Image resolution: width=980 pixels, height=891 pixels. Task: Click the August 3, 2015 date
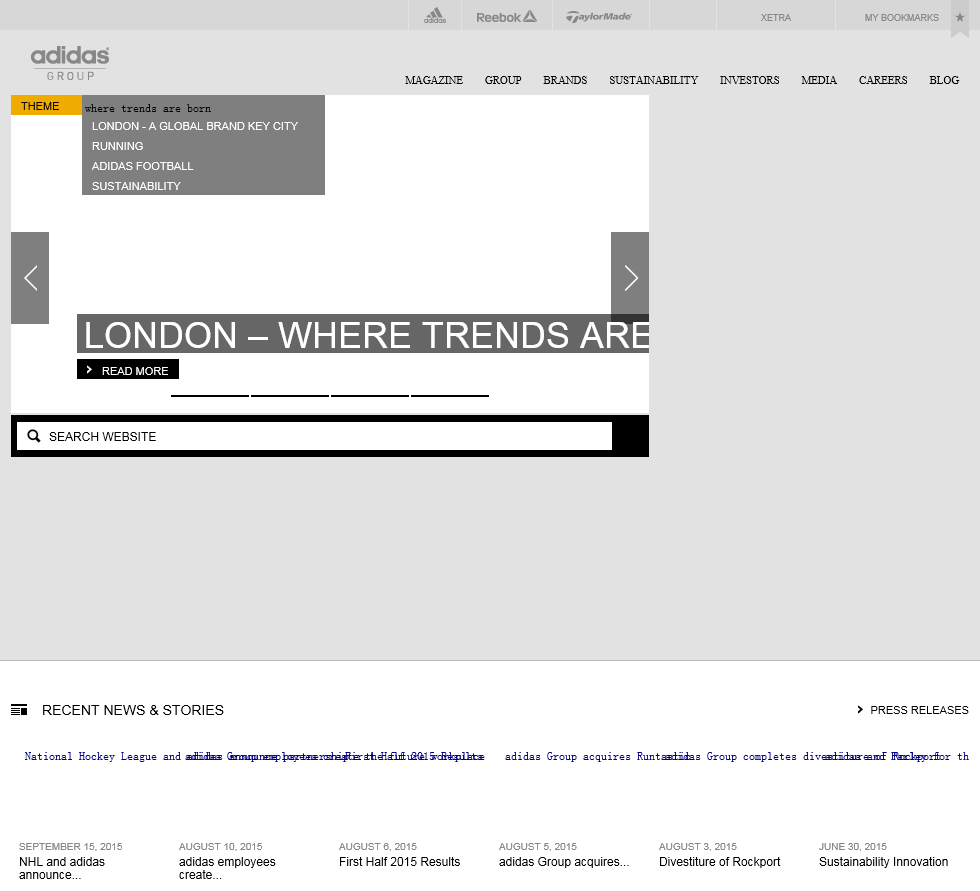[x=698, y=847]
